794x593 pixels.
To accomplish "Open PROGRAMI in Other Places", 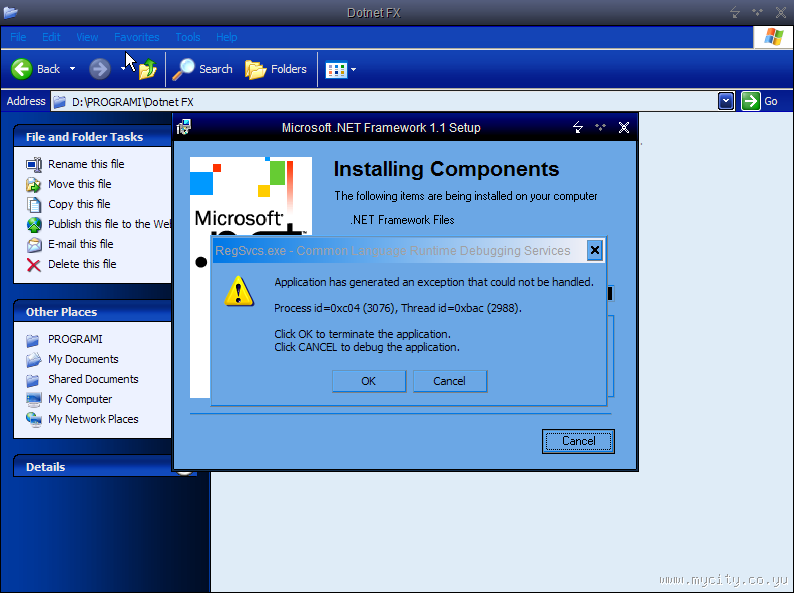I will click(x=75, y=339).
